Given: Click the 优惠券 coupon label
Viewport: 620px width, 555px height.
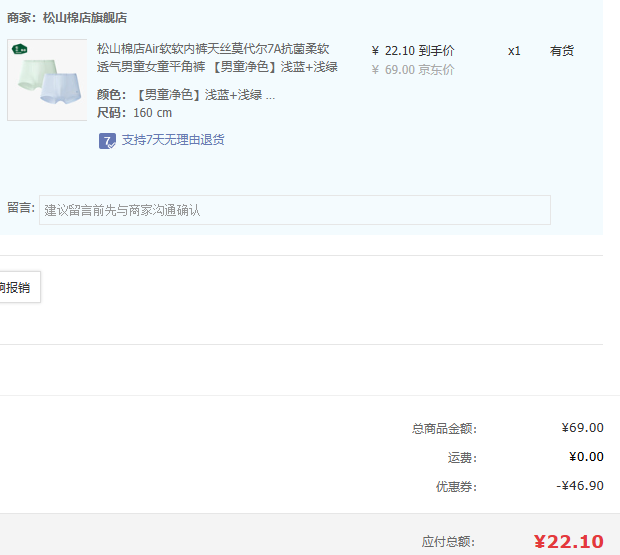Looking at the screenshot, I should pos(456,487).
